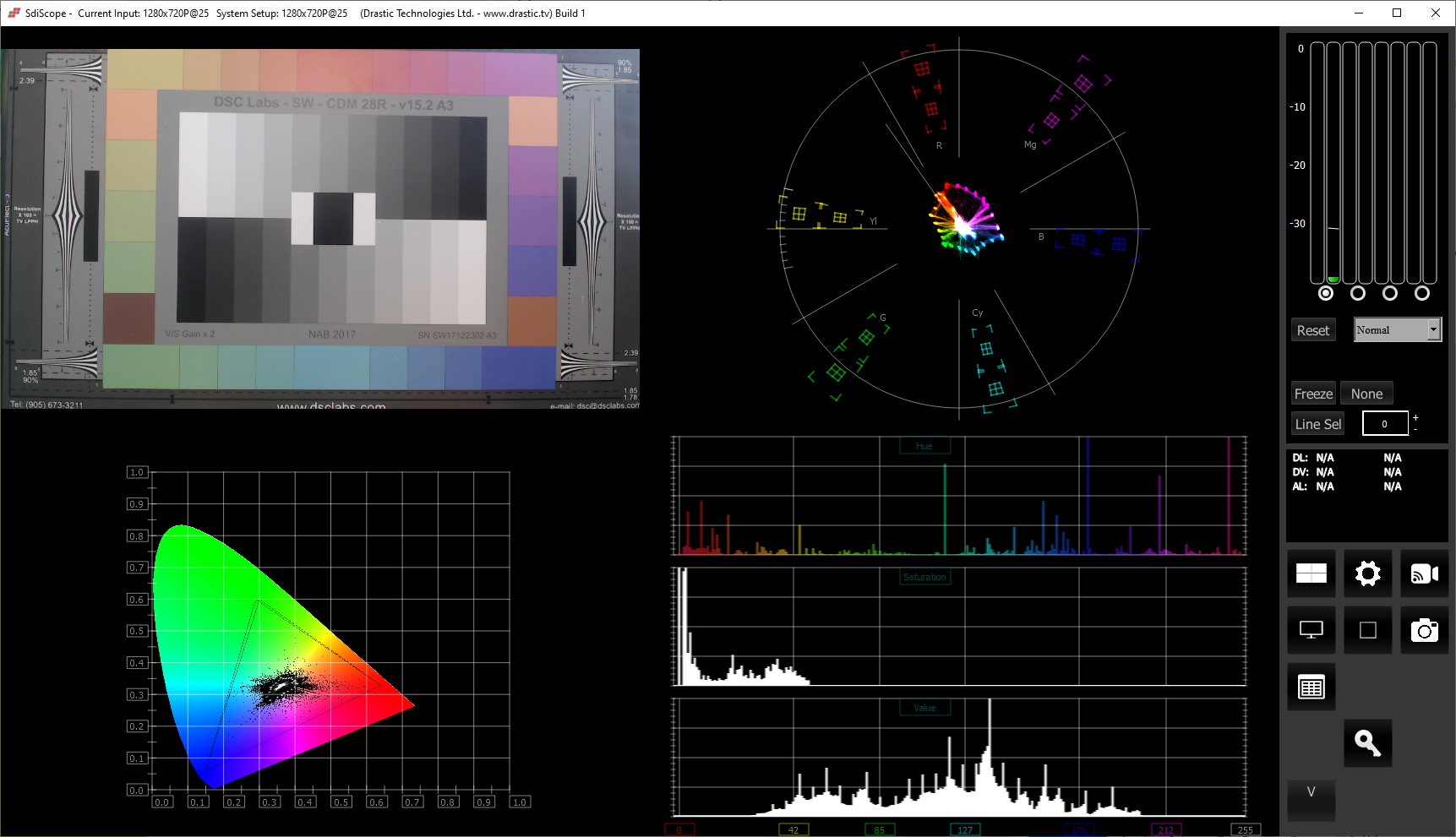Take a snapshot with the camera icon

[x=1424, y=630]
